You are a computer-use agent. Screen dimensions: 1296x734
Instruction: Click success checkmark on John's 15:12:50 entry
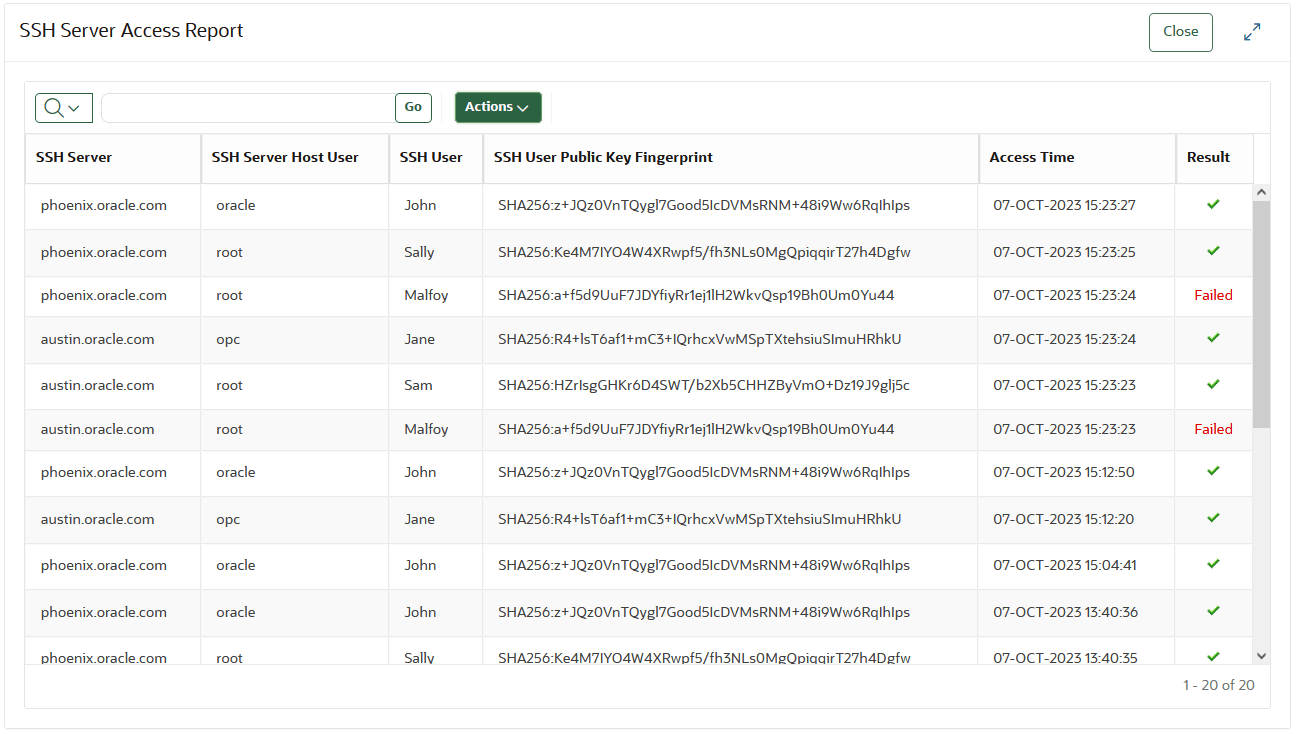click(1213, 471)
